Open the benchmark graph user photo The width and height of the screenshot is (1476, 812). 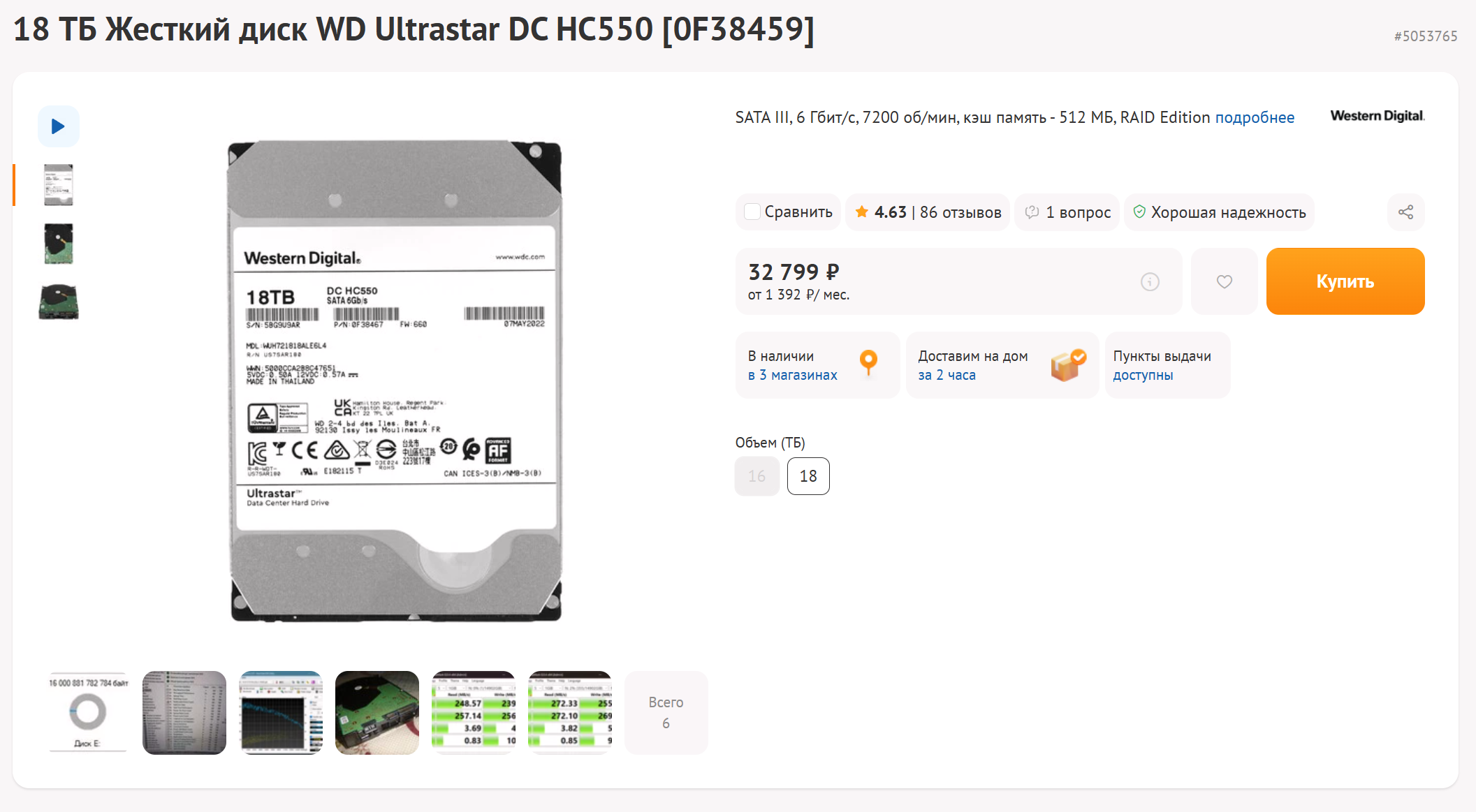pyautogui.click(x=281, y=713)
